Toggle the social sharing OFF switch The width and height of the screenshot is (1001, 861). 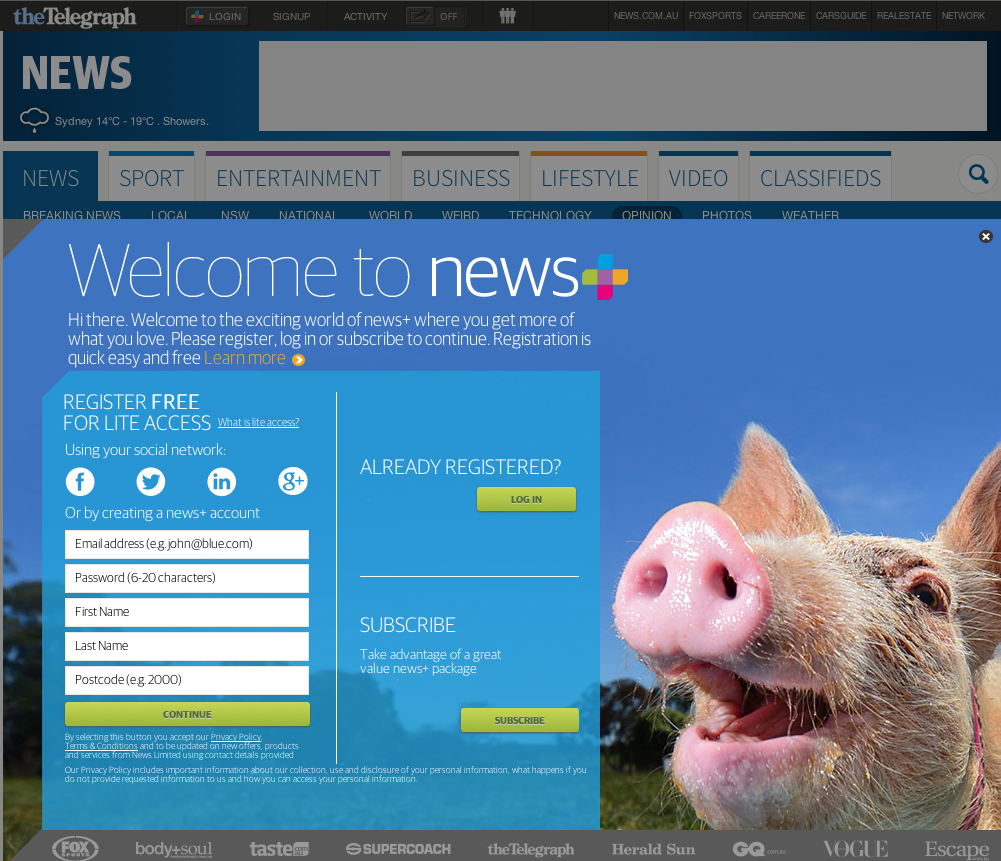(435, 16)
